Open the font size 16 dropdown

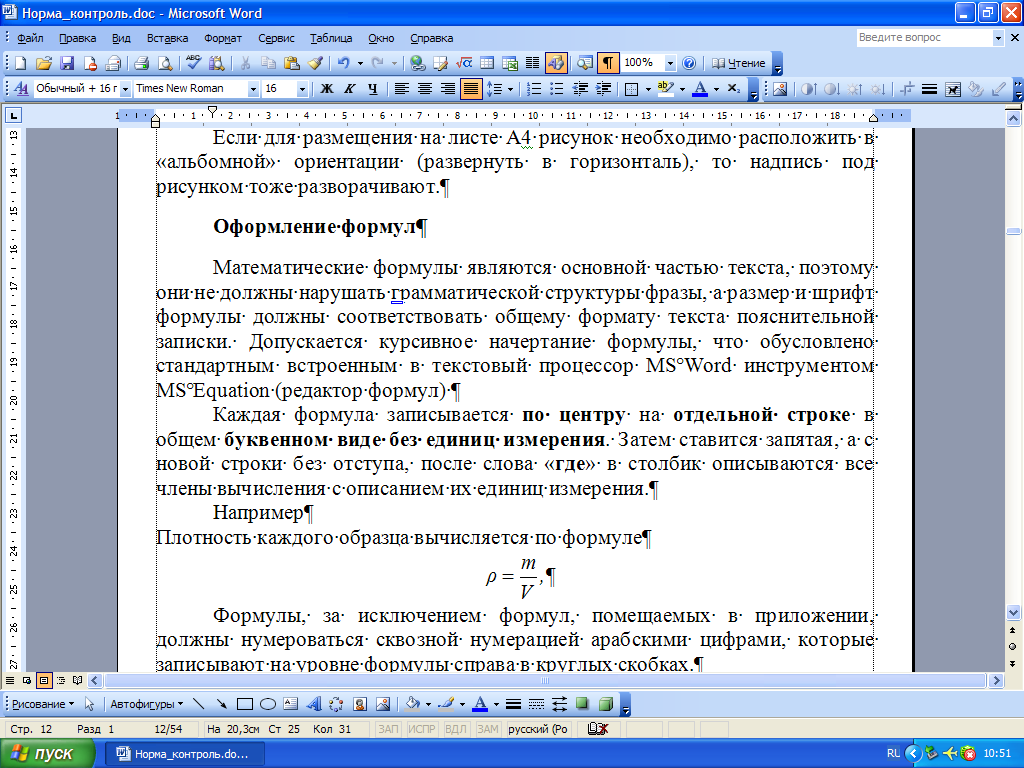pos(302,89)
